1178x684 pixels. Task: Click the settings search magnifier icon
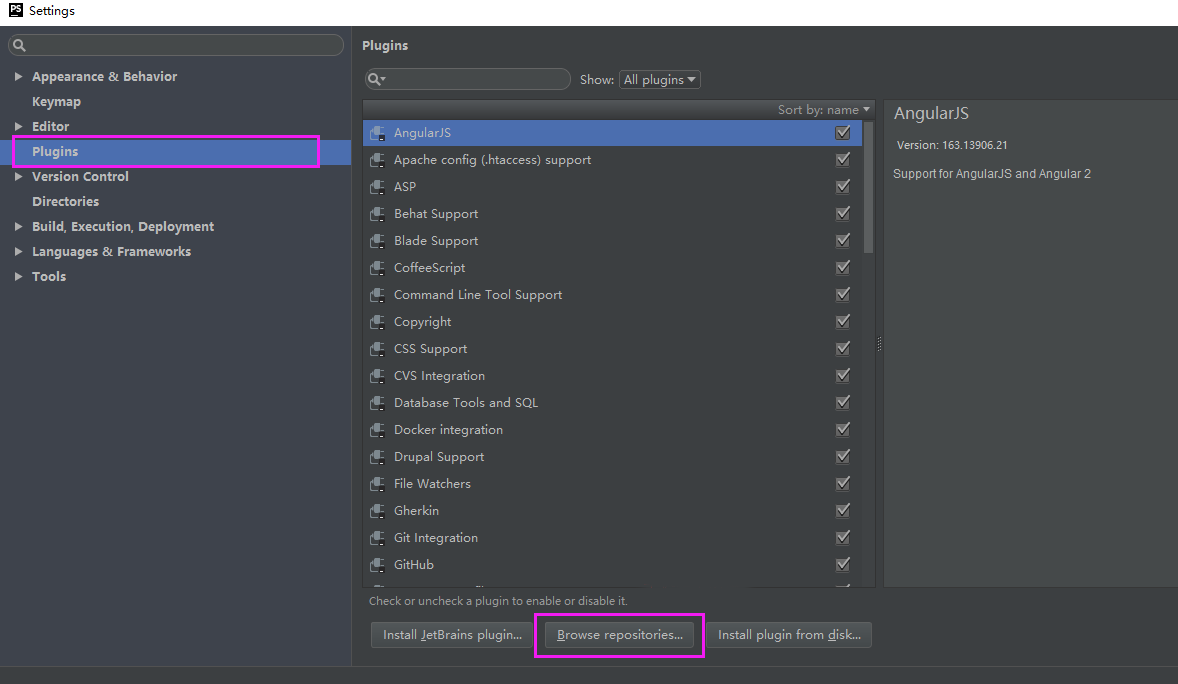[x=20, y=46]
